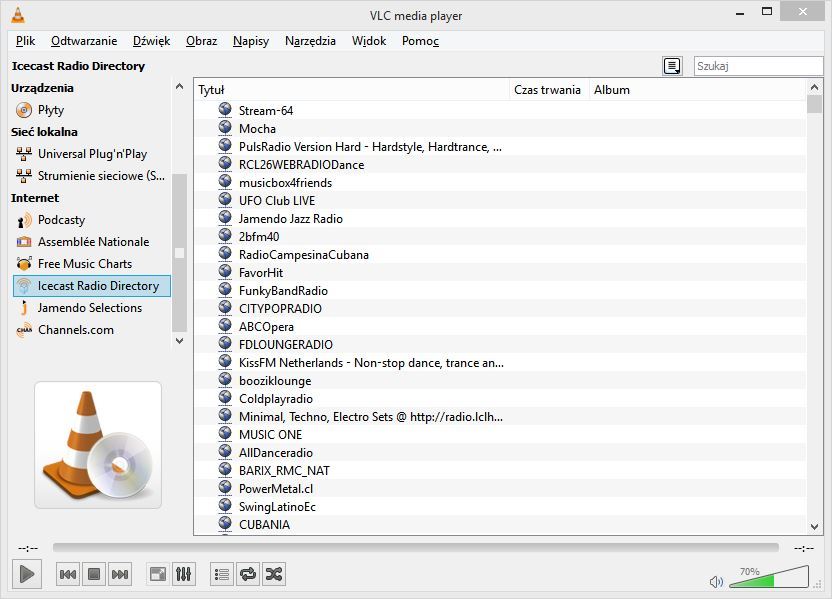
Task: Open extended settings equalizer icon
Action: (184, 574)
